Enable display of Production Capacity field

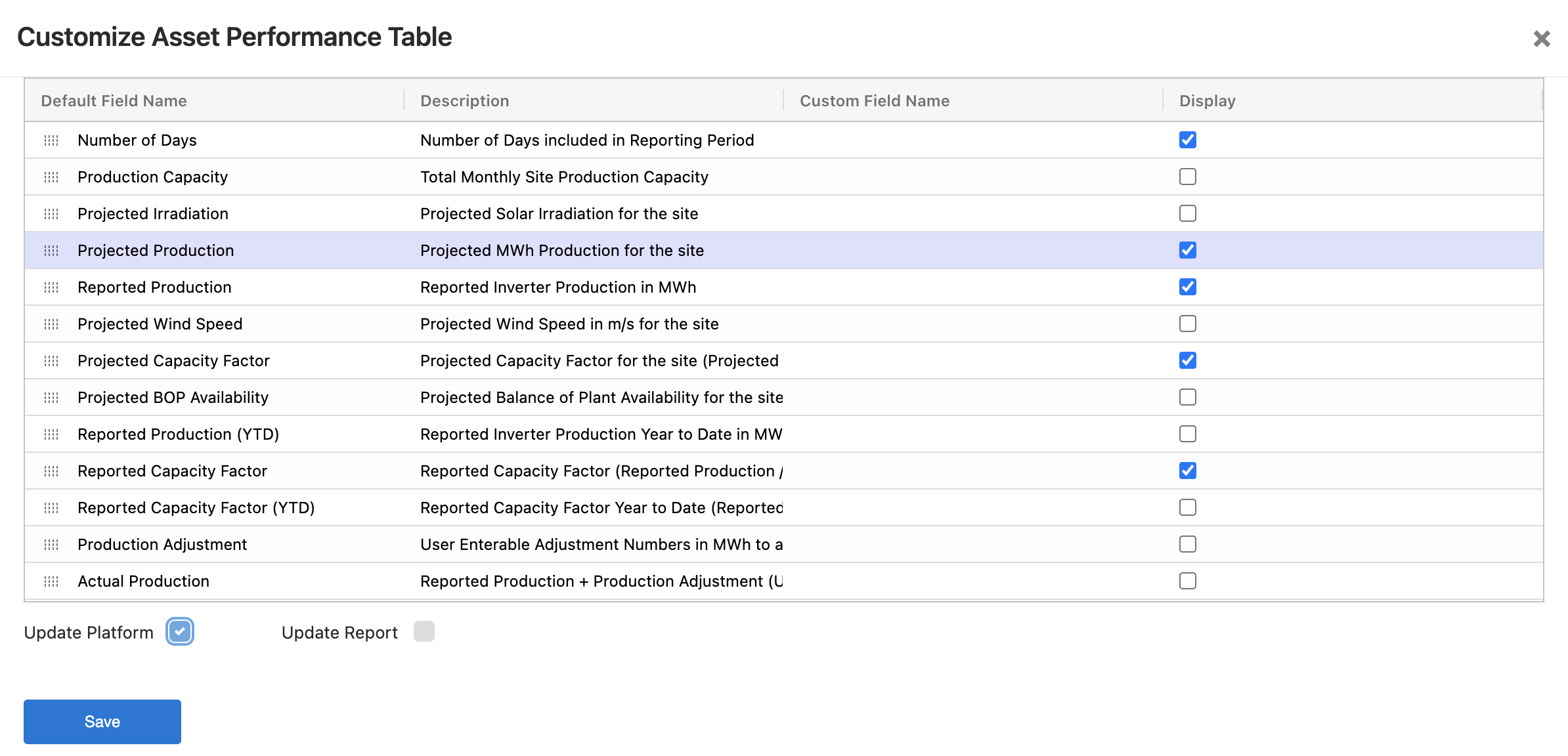pos(1187,177)
